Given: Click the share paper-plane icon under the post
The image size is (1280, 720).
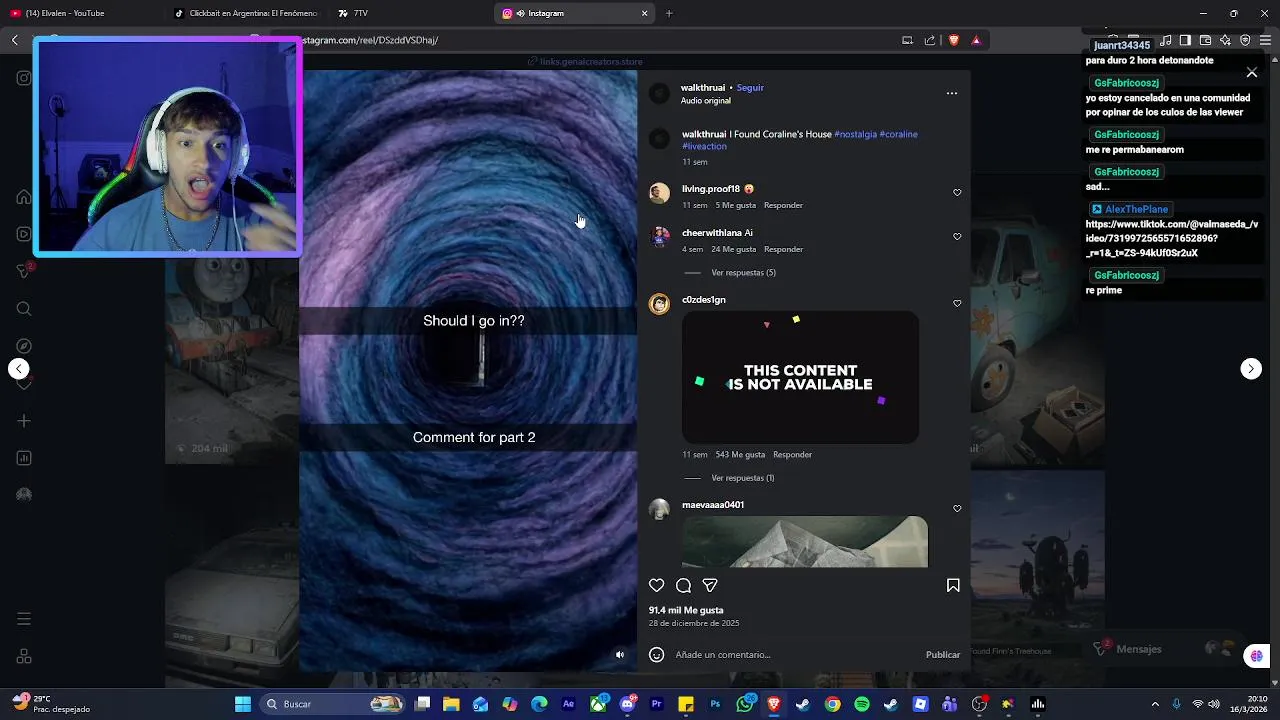Looking at the screenshot, I should [x=710, y=586].
